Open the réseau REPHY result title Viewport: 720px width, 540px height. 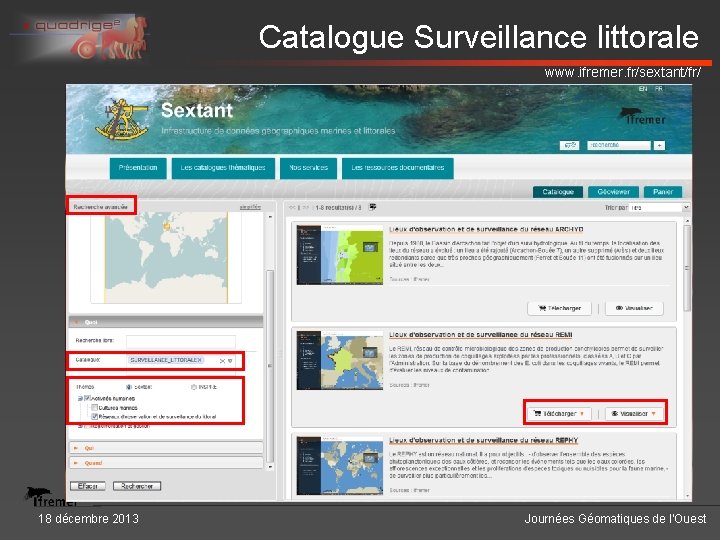pos(483,440)
